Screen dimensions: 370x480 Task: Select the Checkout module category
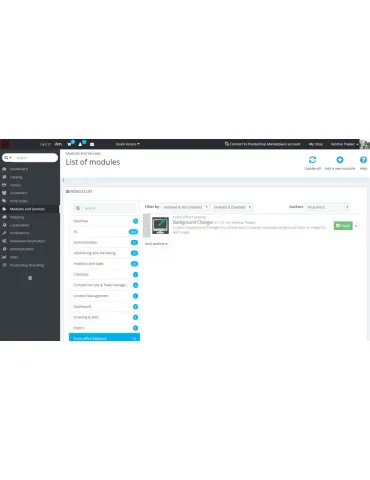pos(104,274)
